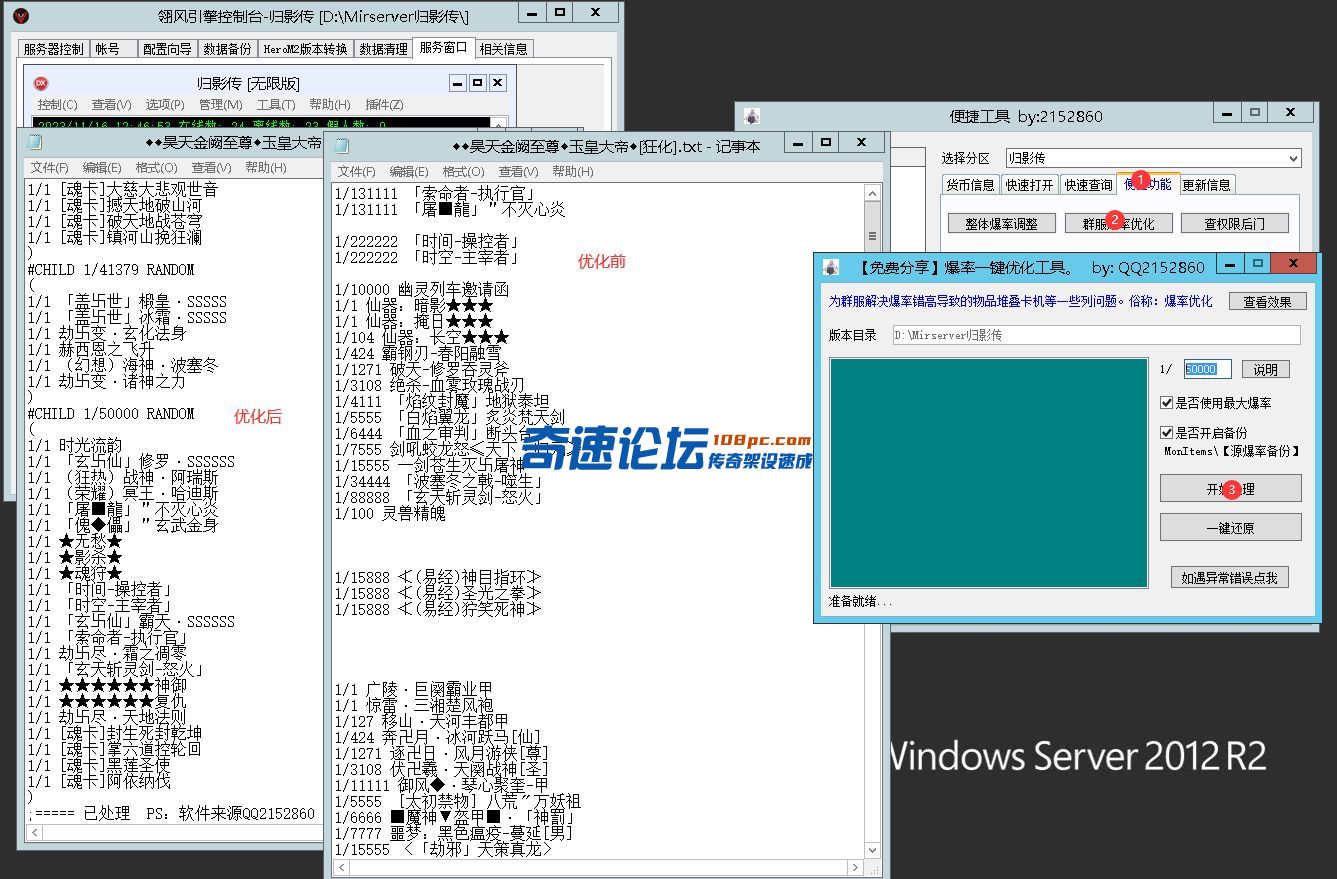The width and height of the screenshot is (1337, 879).
Task: Toggle the 是否开启备份 checkbox
Action: pyautogui.click(x=1166, y=433)
